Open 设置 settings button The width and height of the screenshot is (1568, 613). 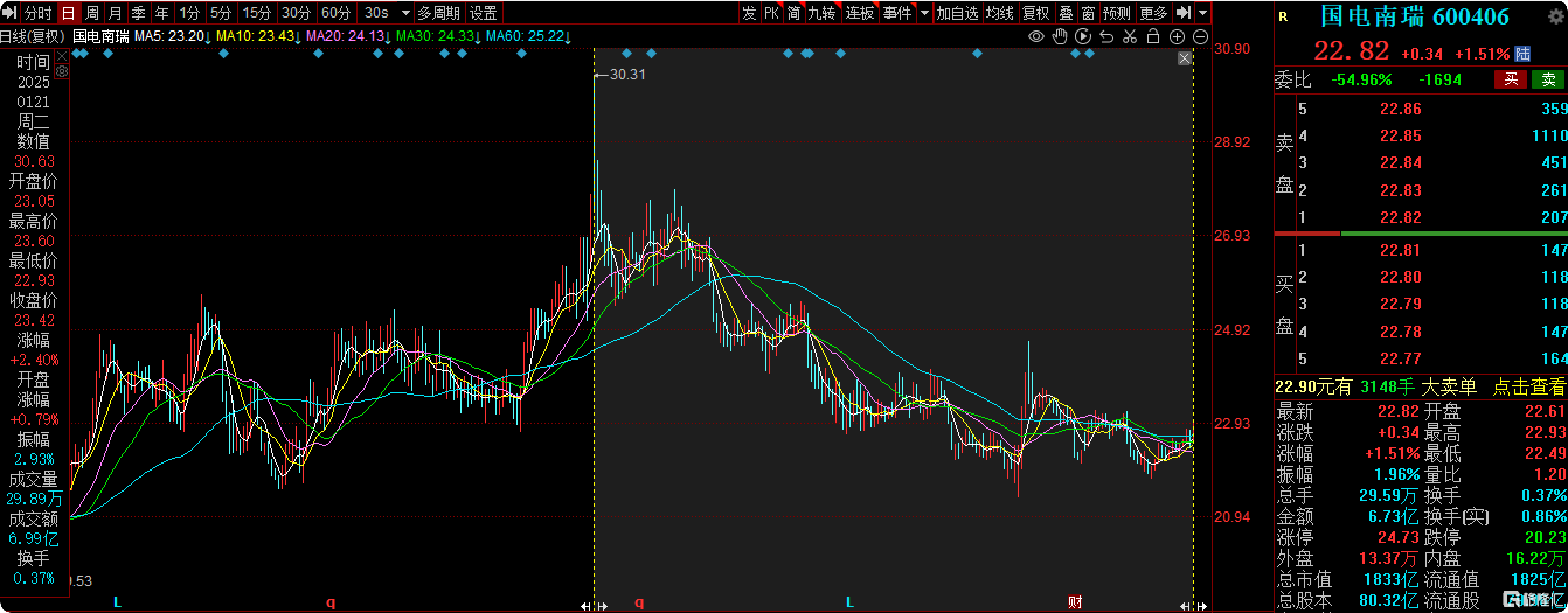(x=483, y=13)
